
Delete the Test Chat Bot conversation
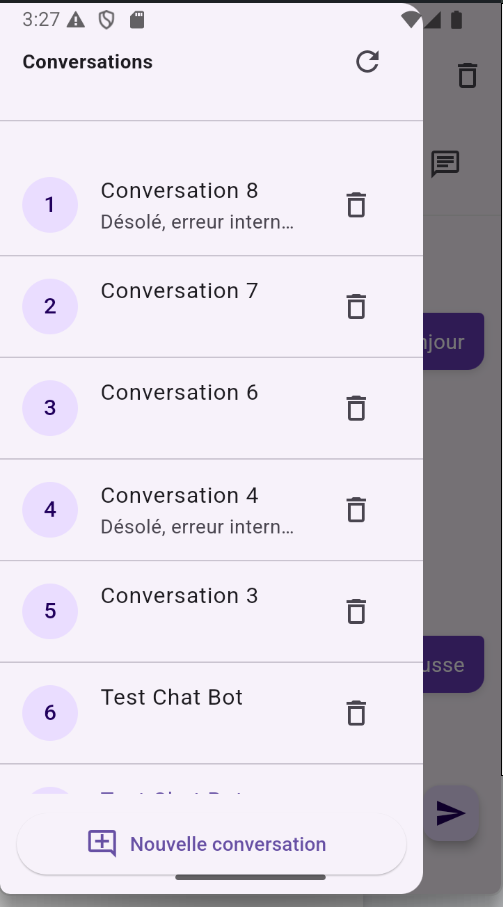356,713
